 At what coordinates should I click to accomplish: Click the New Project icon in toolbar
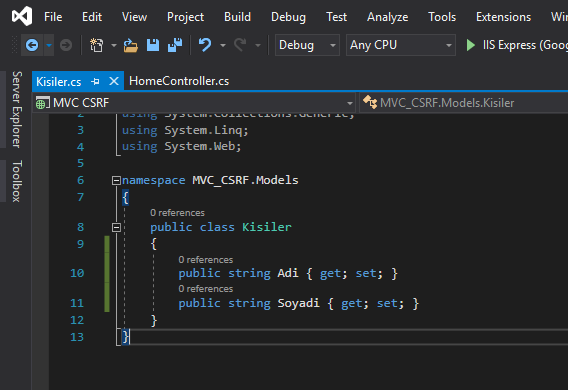(x=96, y=45)
